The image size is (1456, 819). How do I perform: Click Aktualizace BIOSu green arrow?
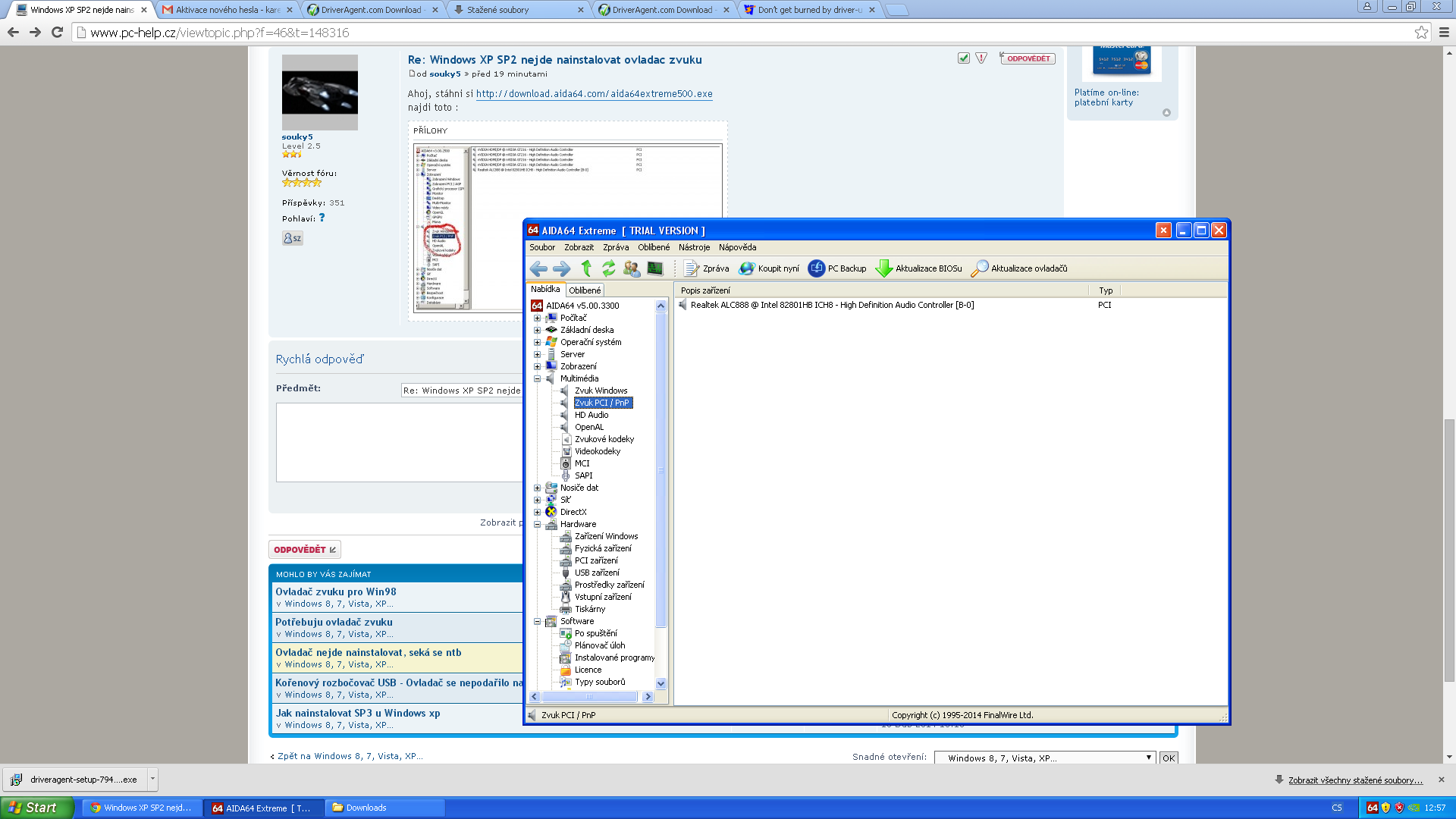(883, 268)
